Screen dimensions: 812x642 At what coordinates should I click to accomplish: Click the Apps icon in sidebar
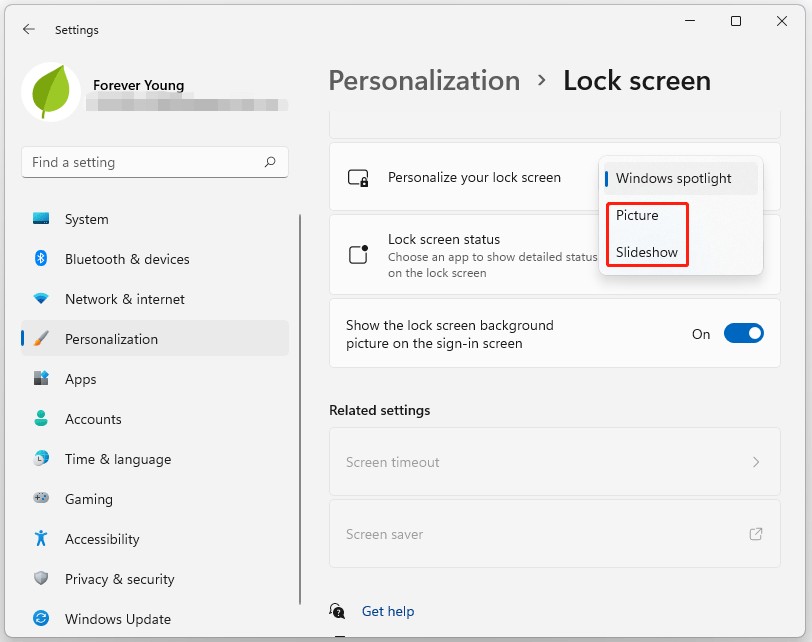[41, 378]
